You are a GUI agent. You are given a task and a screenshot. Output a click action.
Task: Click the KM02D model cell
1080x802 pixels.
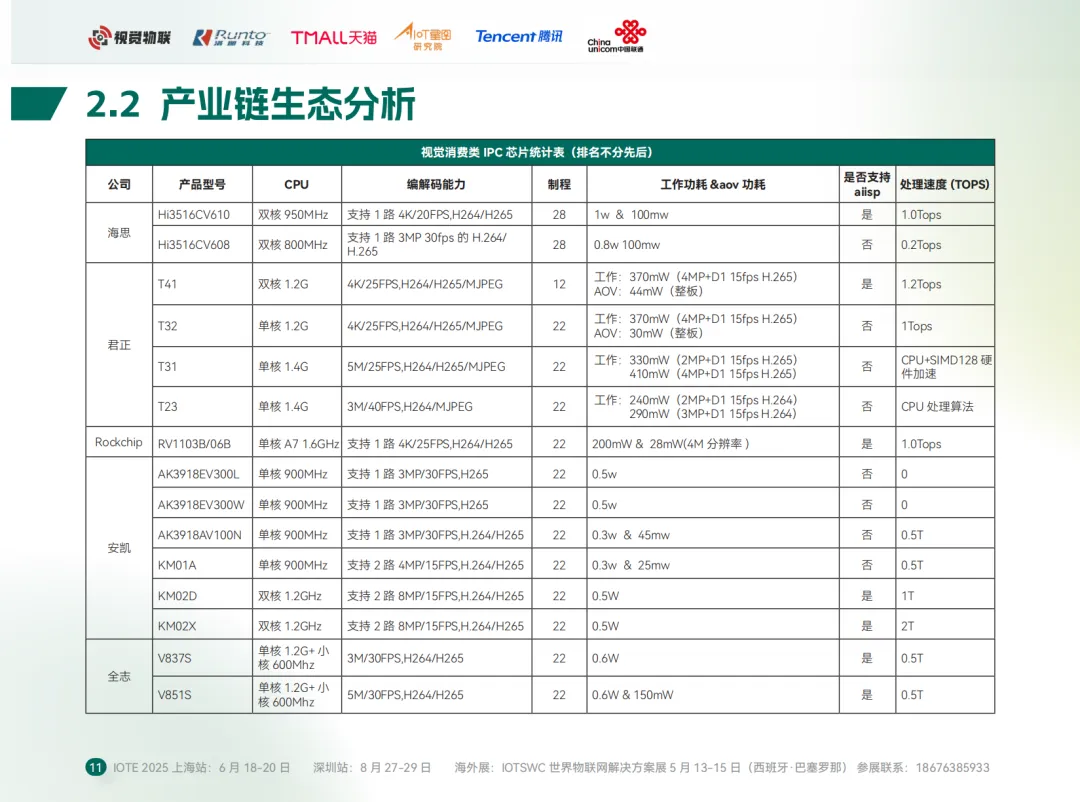coord(202,595)
